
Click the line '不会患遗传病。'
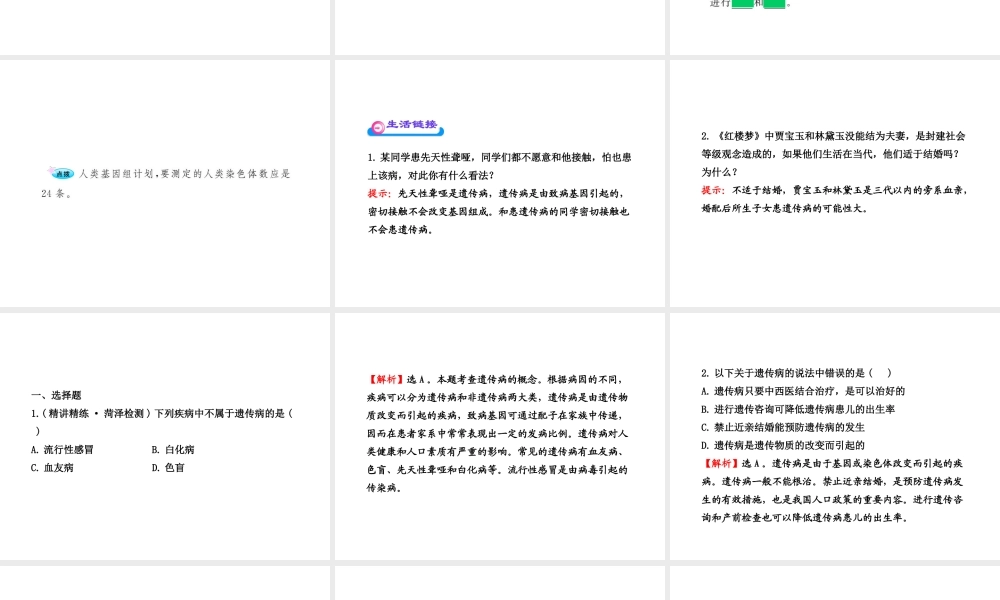(401, 230)
